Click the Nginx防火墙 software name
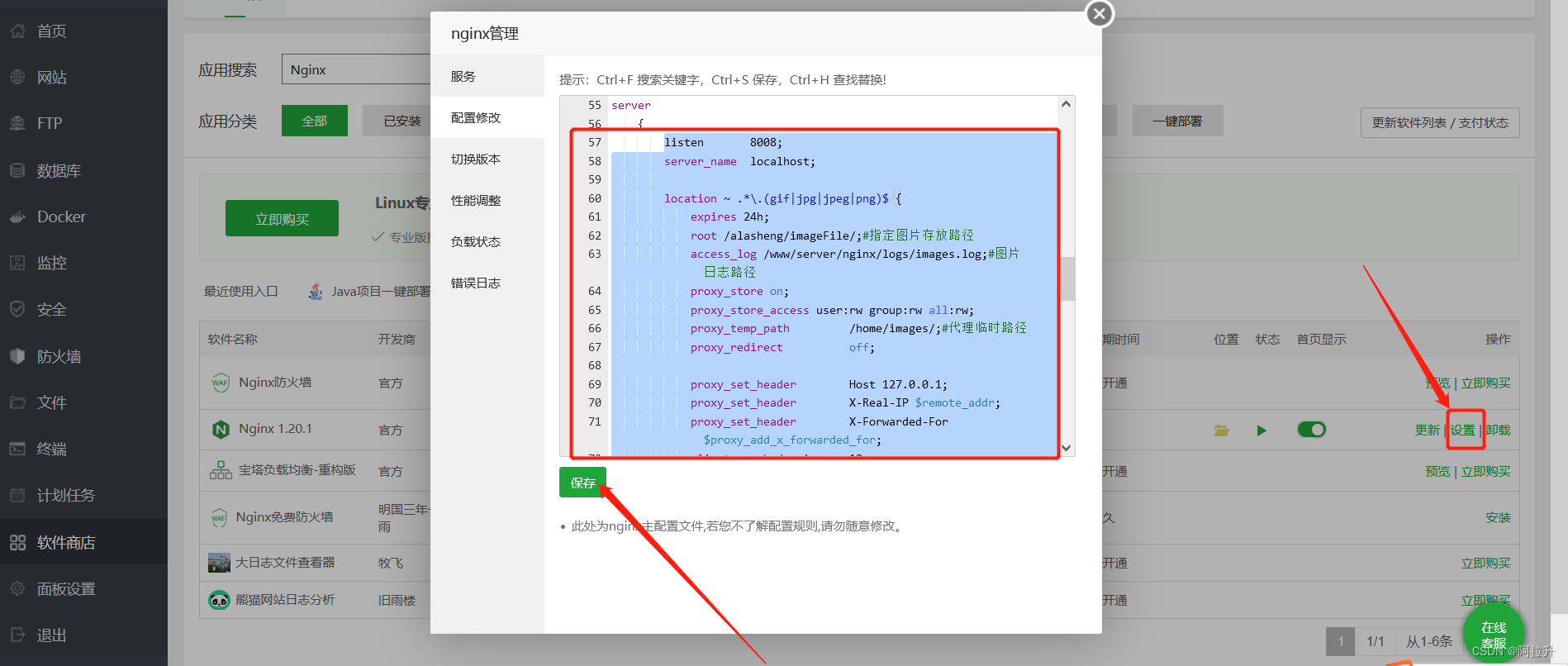 [x=275, y=383]
